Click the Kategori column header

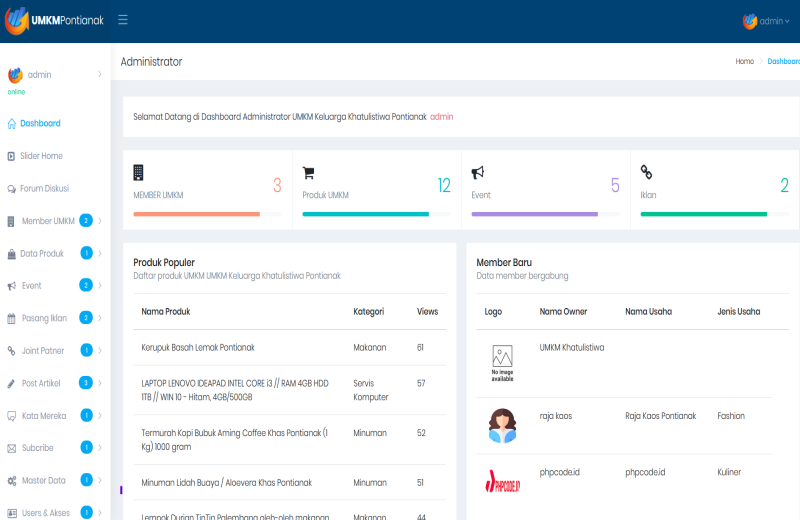pyautogui.click(x=368, y=312)
